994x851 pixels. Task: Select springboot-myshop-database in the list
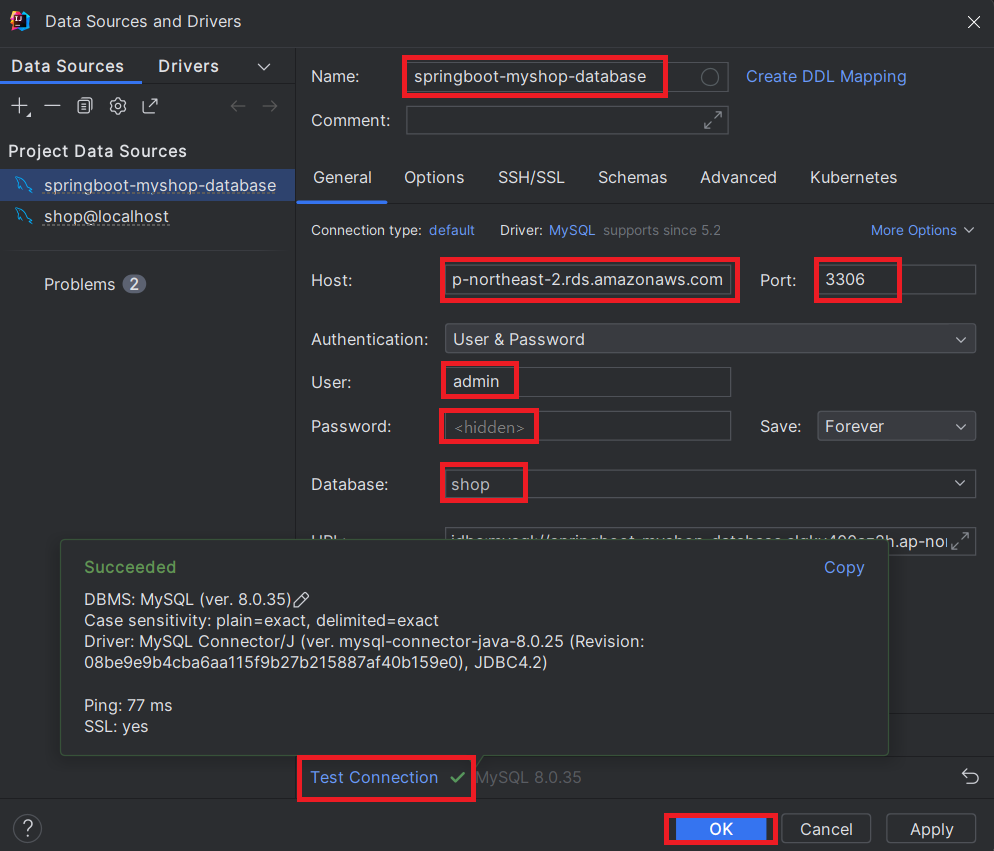[148, 185]
